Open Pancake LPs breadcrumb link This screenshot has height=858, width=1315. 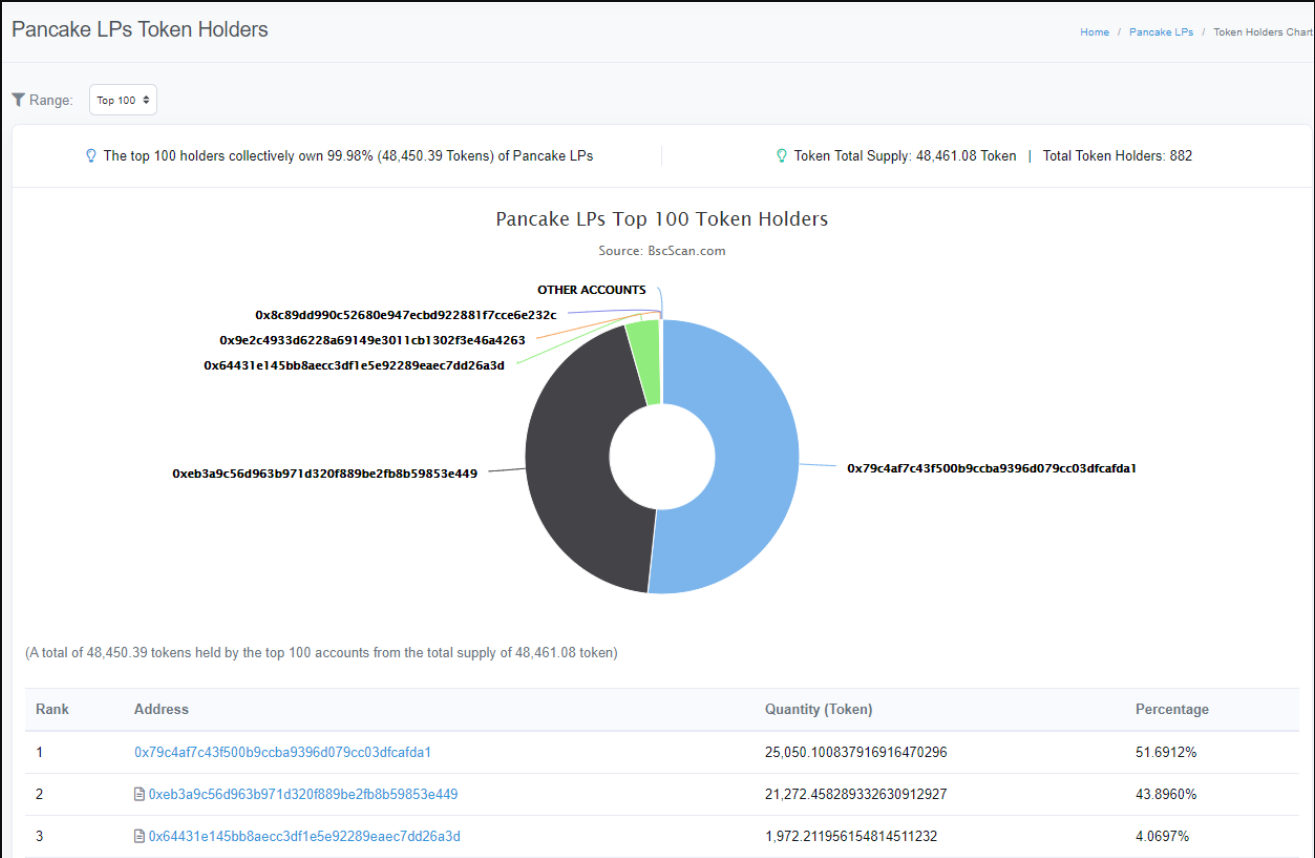[x=1161, y=32]
